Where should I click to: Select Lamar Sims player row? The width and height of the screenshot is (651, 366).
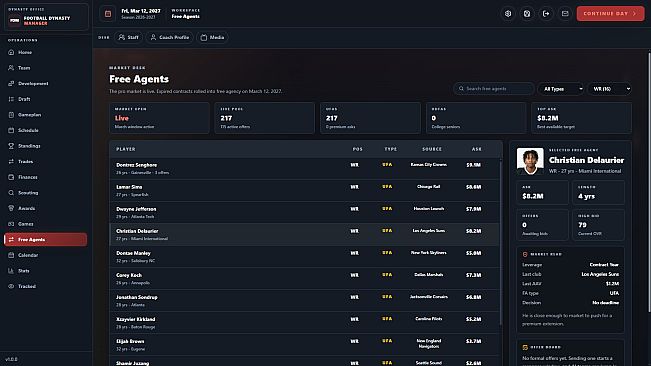[x=304, y=190]
